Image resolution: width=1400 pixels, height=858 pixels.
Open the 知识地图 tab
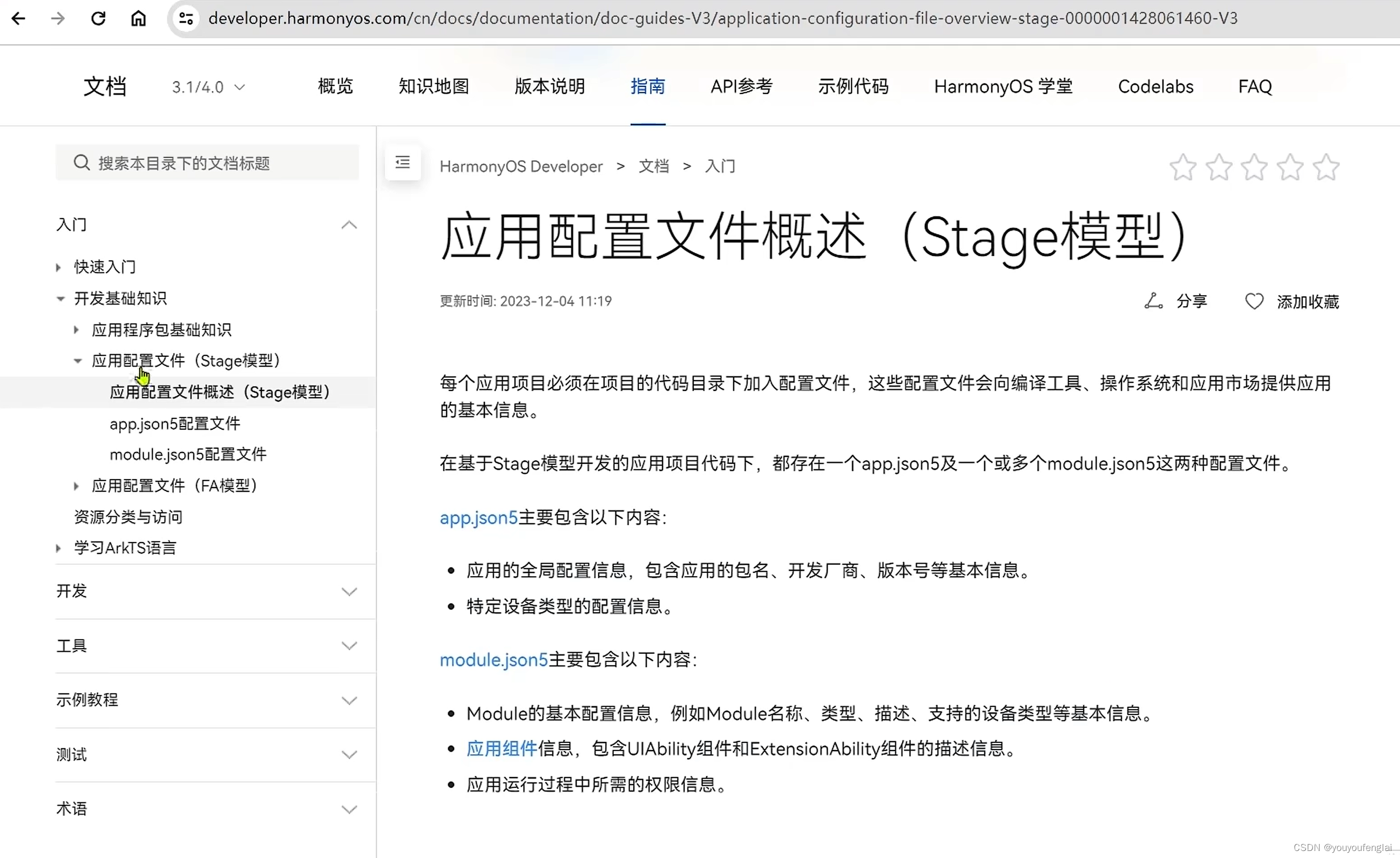(x=434, y=86)
